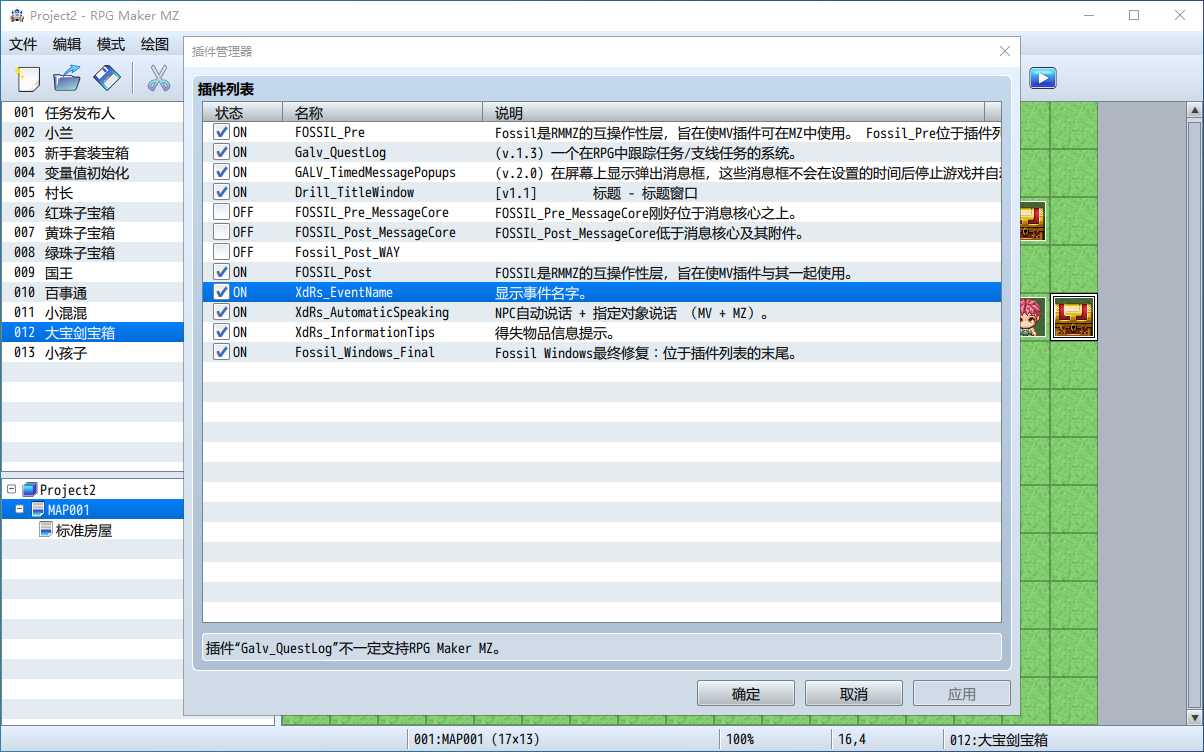Turn on the Fossil_Post_WAY plugin checkbox
The height and width of the screenshot is (752, 1204).
[x=221, y=252]
